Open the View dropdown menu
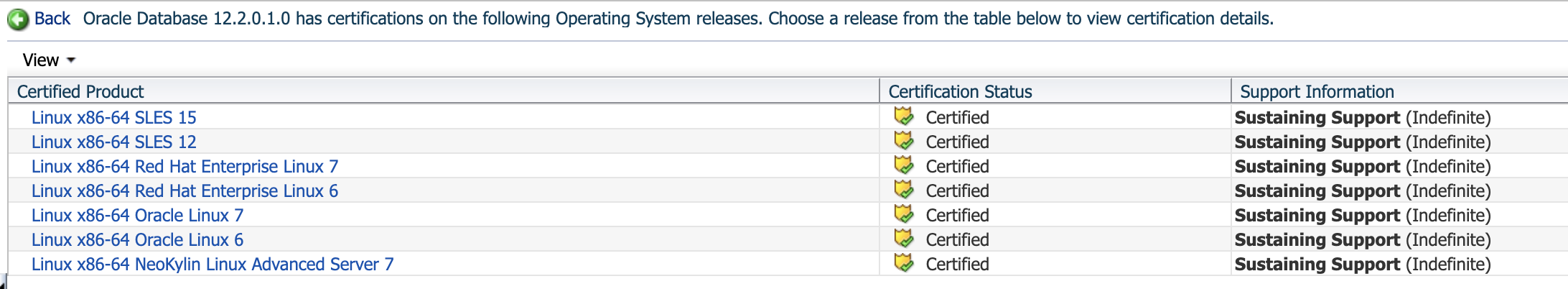This screenshot has height=289, width=1568. (49, 60)
